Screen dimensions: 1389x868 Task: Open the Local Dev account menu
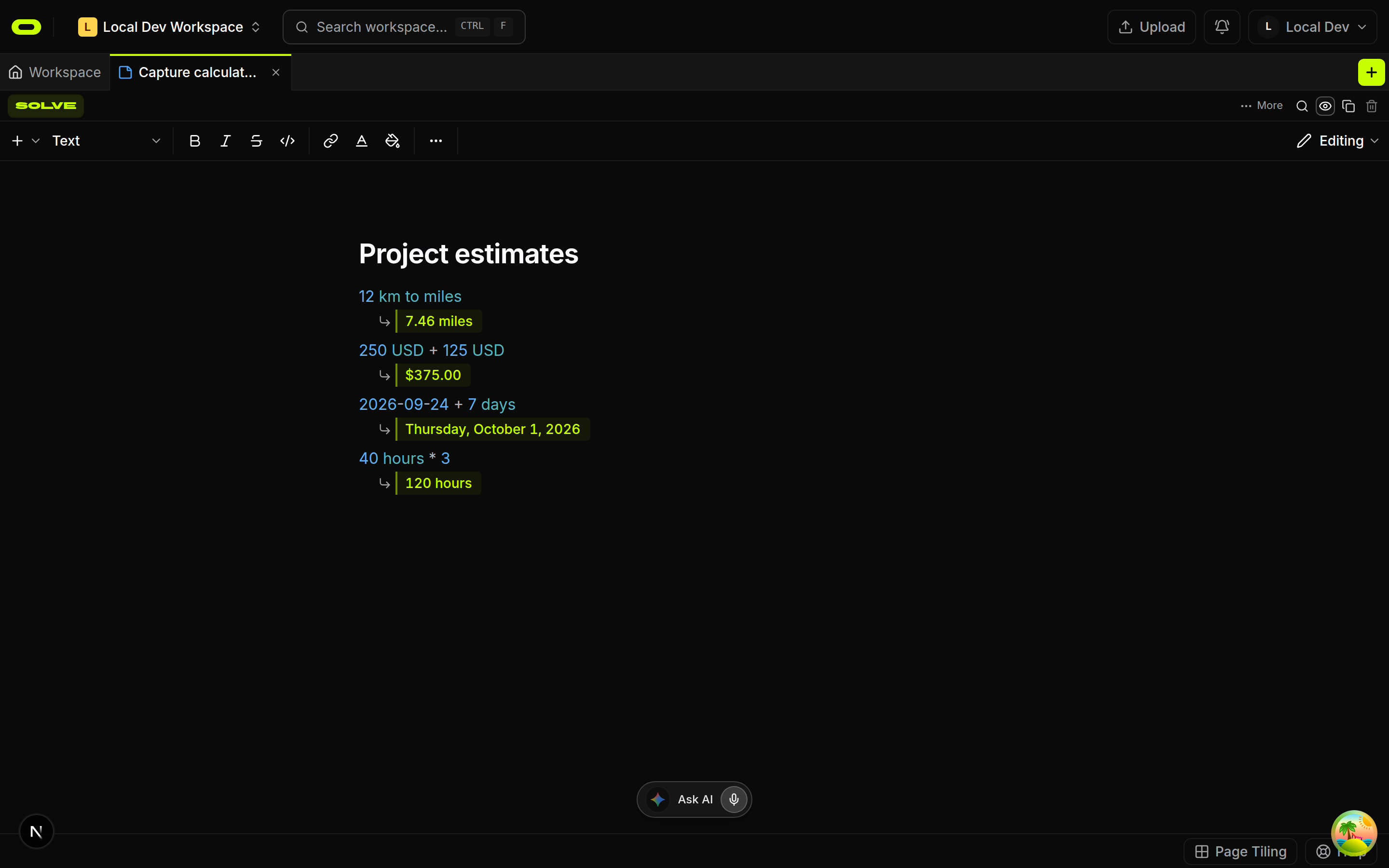coord(1313,27)
